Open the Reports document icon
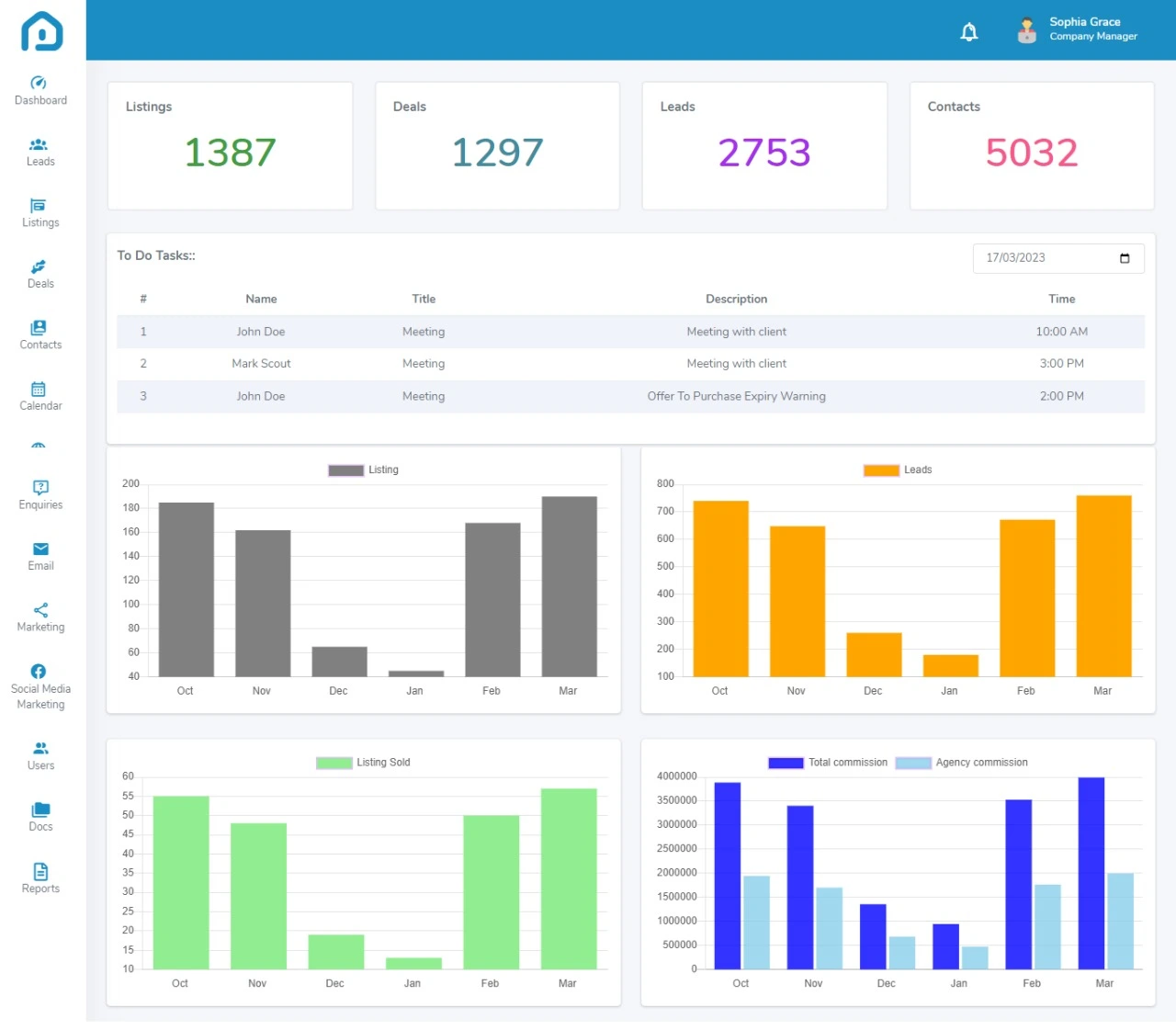This screenshot has height=1030, width=1176. 40,871
